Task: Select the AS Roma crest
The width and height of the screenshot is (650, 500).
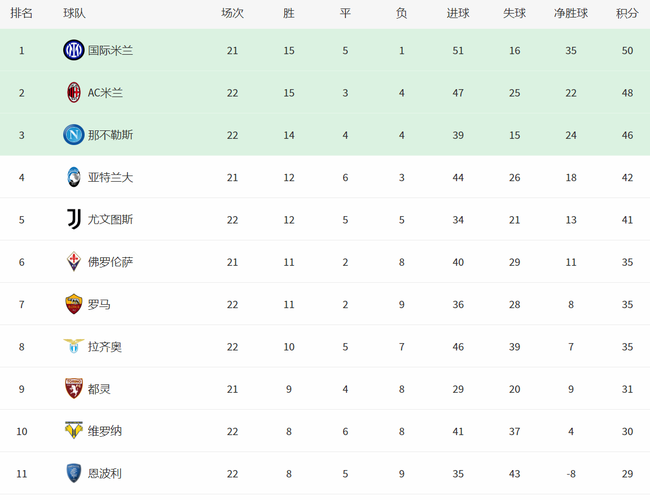Action: (74, 304)
